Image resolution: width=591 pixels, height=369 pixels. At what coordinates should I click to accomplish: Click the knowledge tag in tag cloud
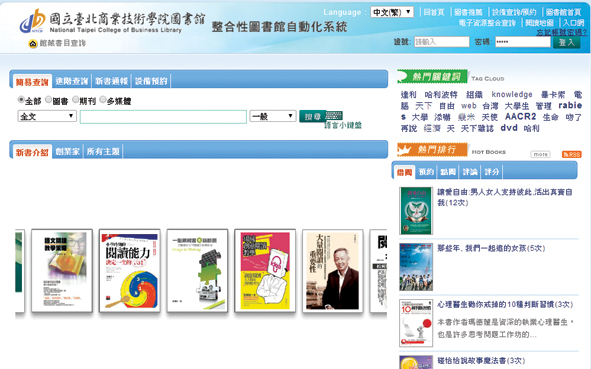512,94
